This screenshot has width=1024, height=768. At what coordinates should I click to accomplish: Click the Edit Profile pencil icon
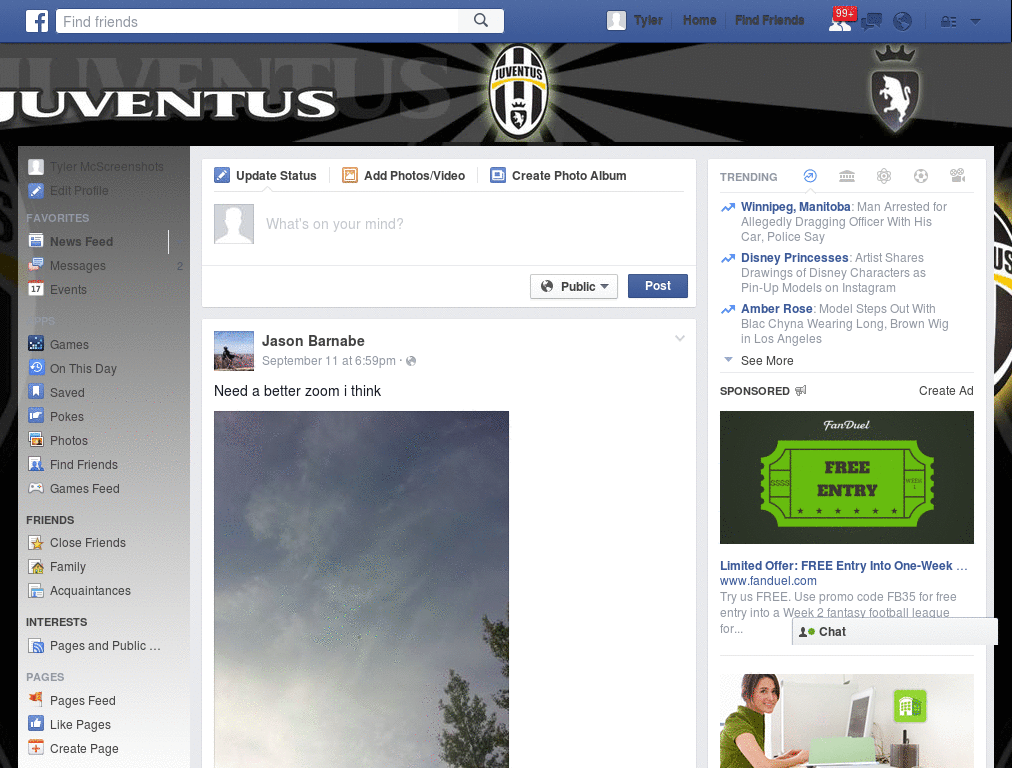pos(36,190)
